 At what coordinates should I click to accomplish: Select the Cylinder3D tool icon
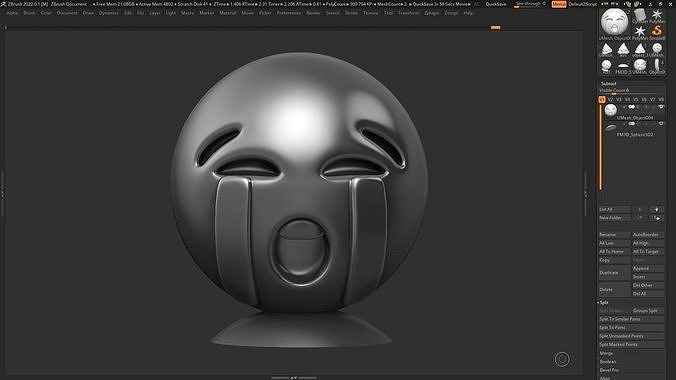coord(640,15)
